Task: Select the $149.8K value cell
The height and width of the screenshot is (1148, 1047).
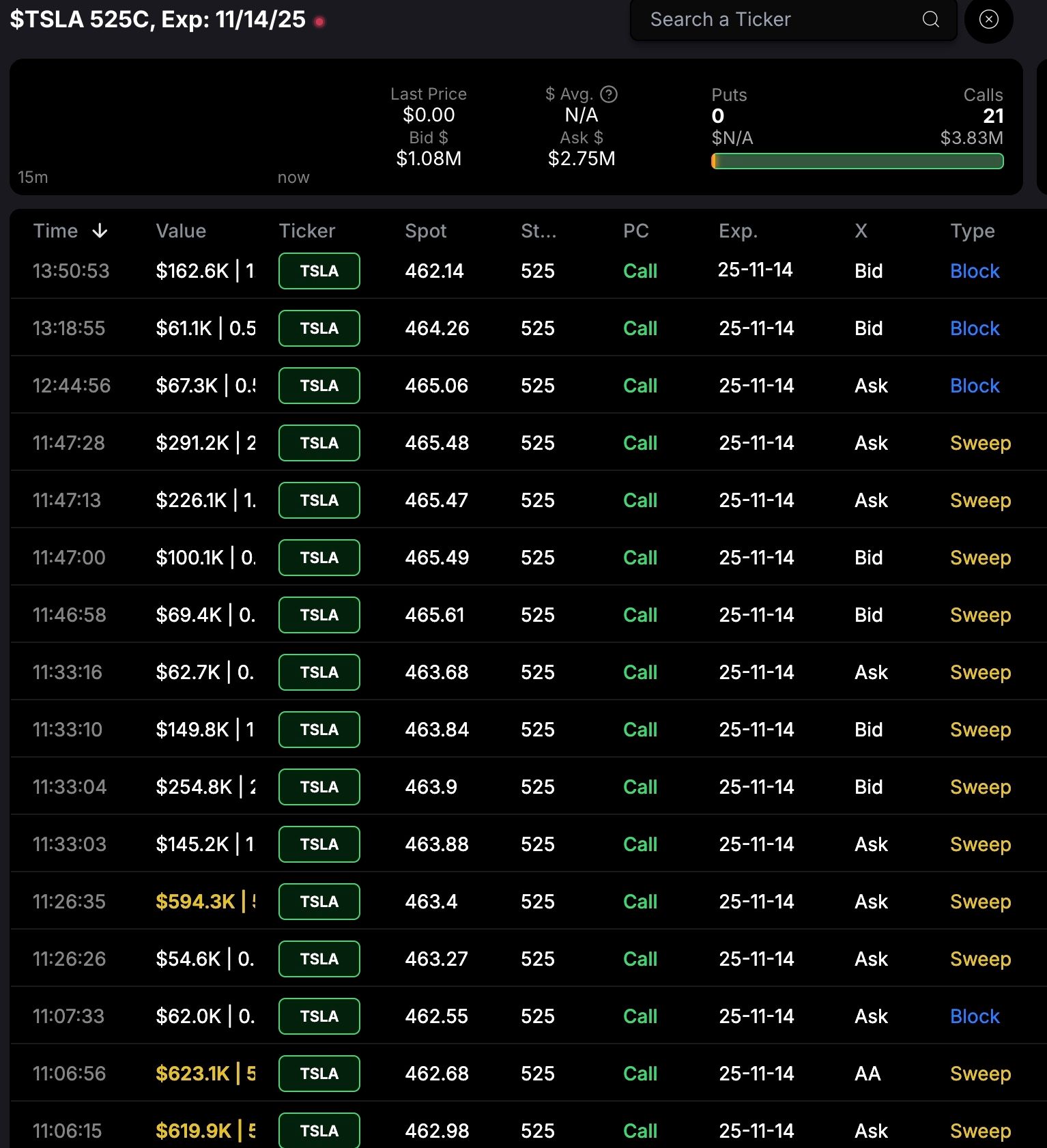Action: point(205,730)
